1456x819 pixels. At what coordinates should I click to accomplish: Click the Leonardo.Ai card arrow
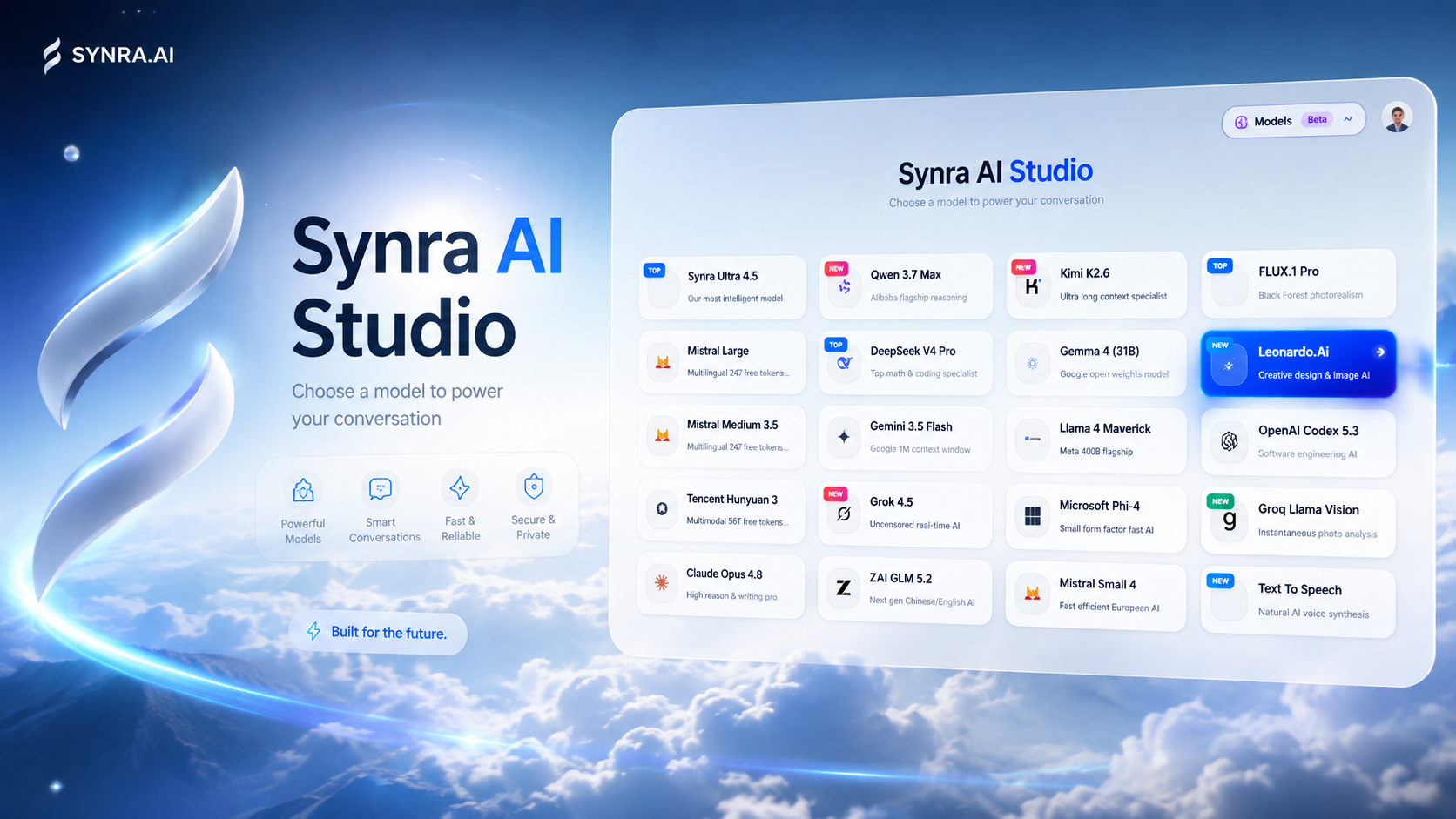(1380, 352)
